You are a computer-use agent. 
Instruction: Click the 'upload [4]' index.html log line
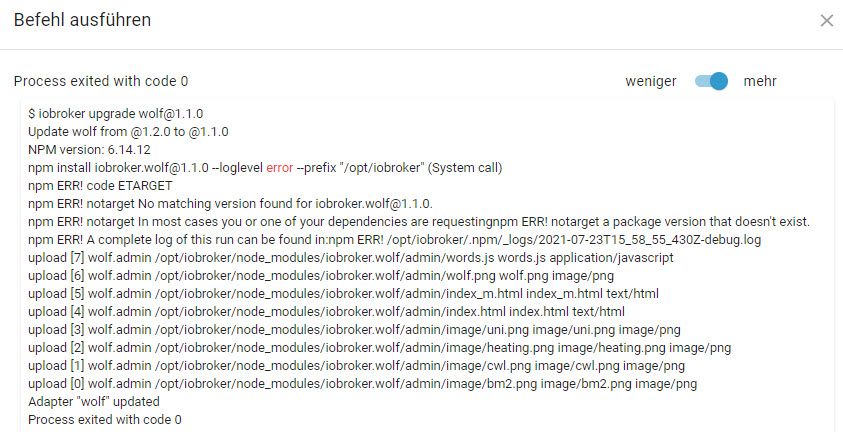(x=326, y=312)
